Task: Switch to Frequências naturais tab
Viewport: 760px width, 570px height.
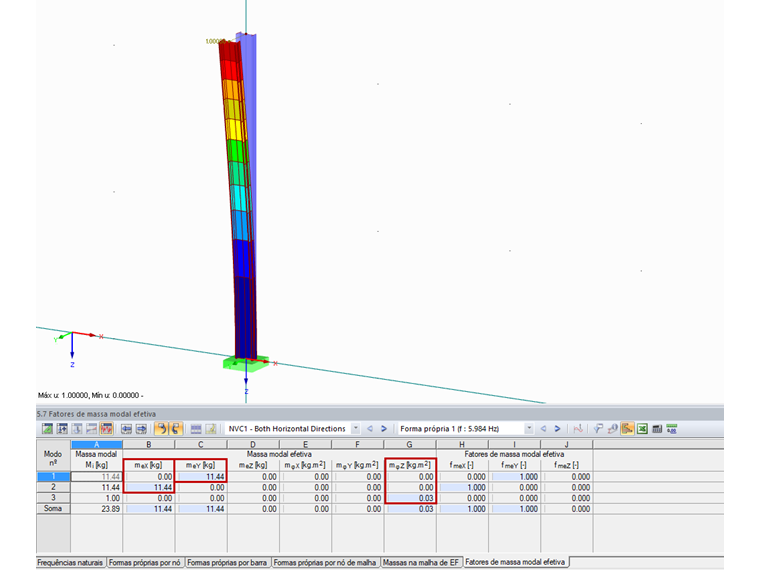Action: [x=70, y=562]
